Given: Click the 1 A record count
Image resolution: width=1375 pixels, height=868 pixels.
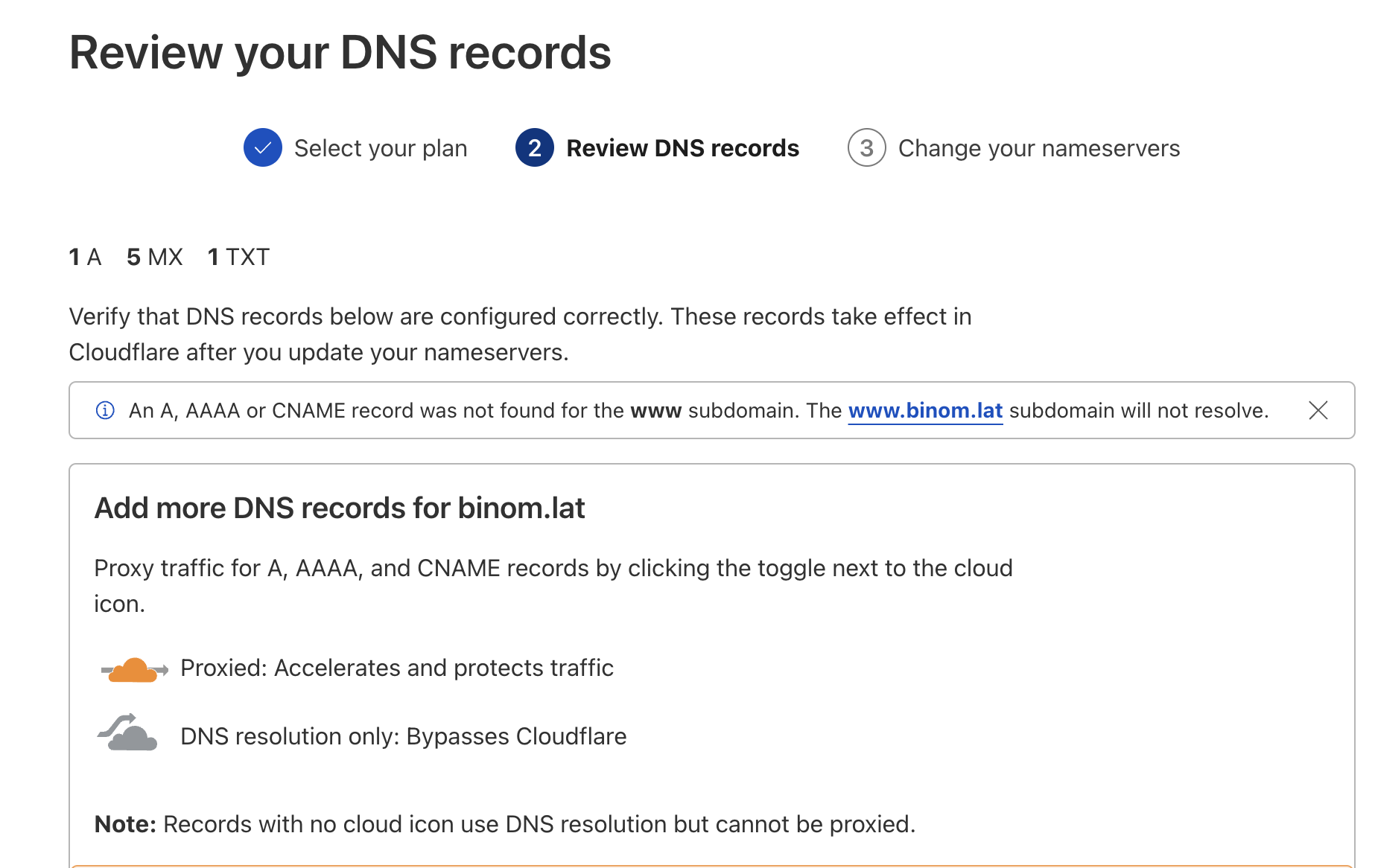Looking at the screenshot, I should 85,257.
